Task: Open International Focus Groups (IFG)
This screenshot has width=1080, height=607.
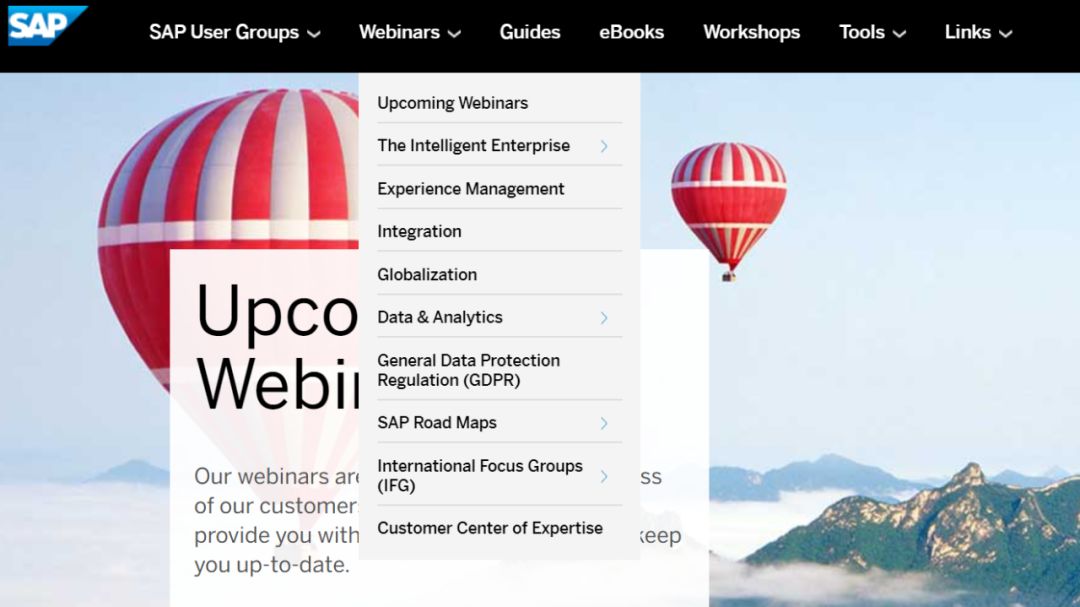Action: coord(479,475)
